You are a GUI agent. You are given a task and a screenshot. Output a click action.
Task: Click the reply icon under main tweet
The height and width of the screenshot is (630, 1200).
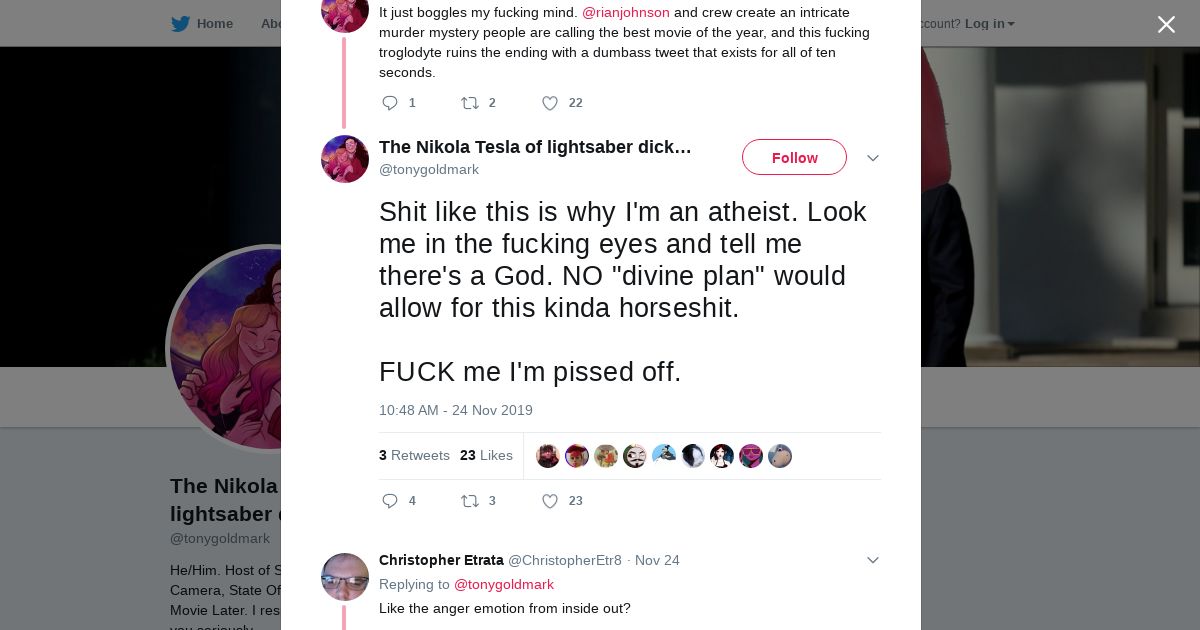pyautogui.click(x=390, y=501)
